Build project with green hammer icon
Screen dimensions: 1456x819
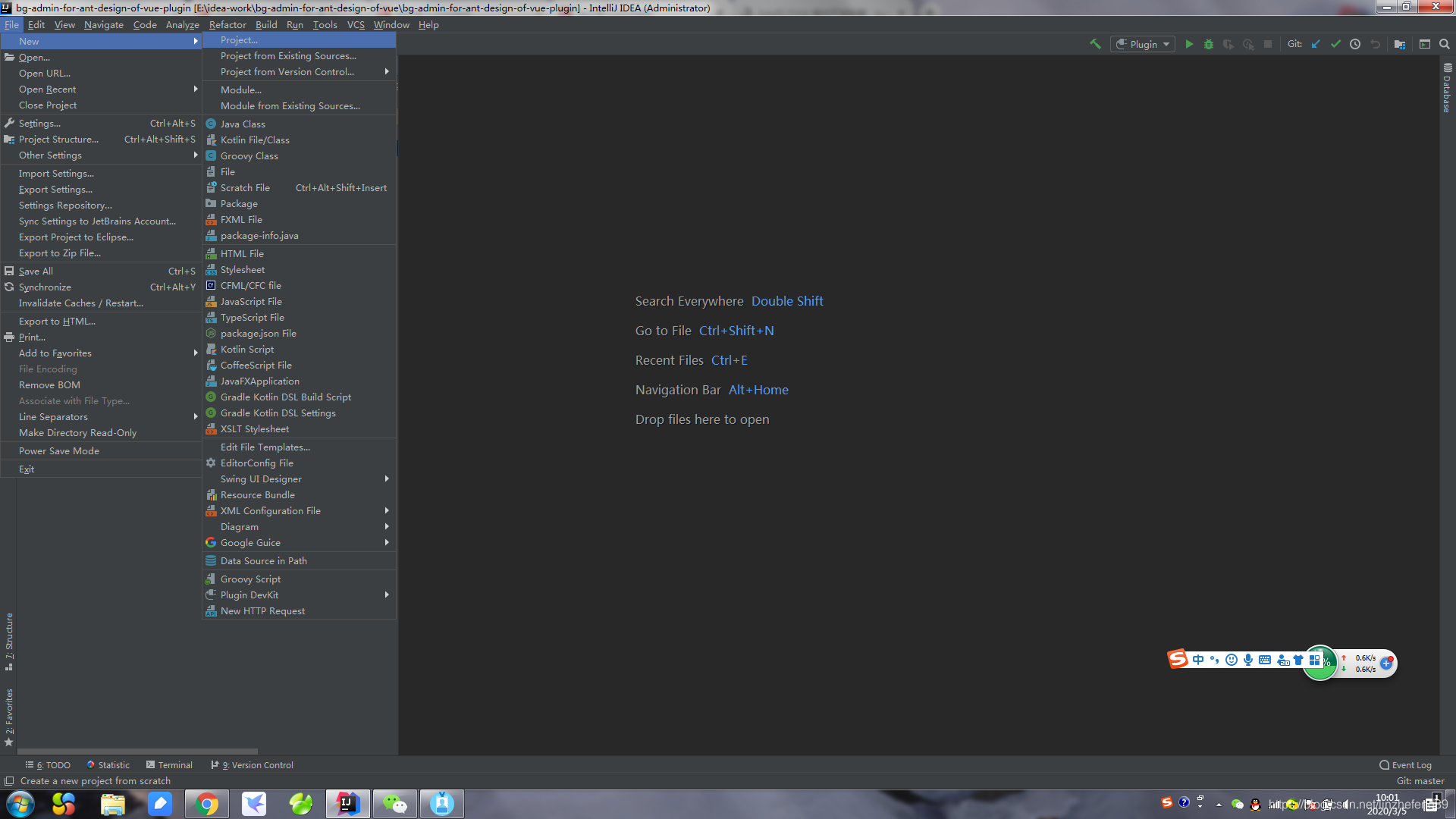(1095, 44)
